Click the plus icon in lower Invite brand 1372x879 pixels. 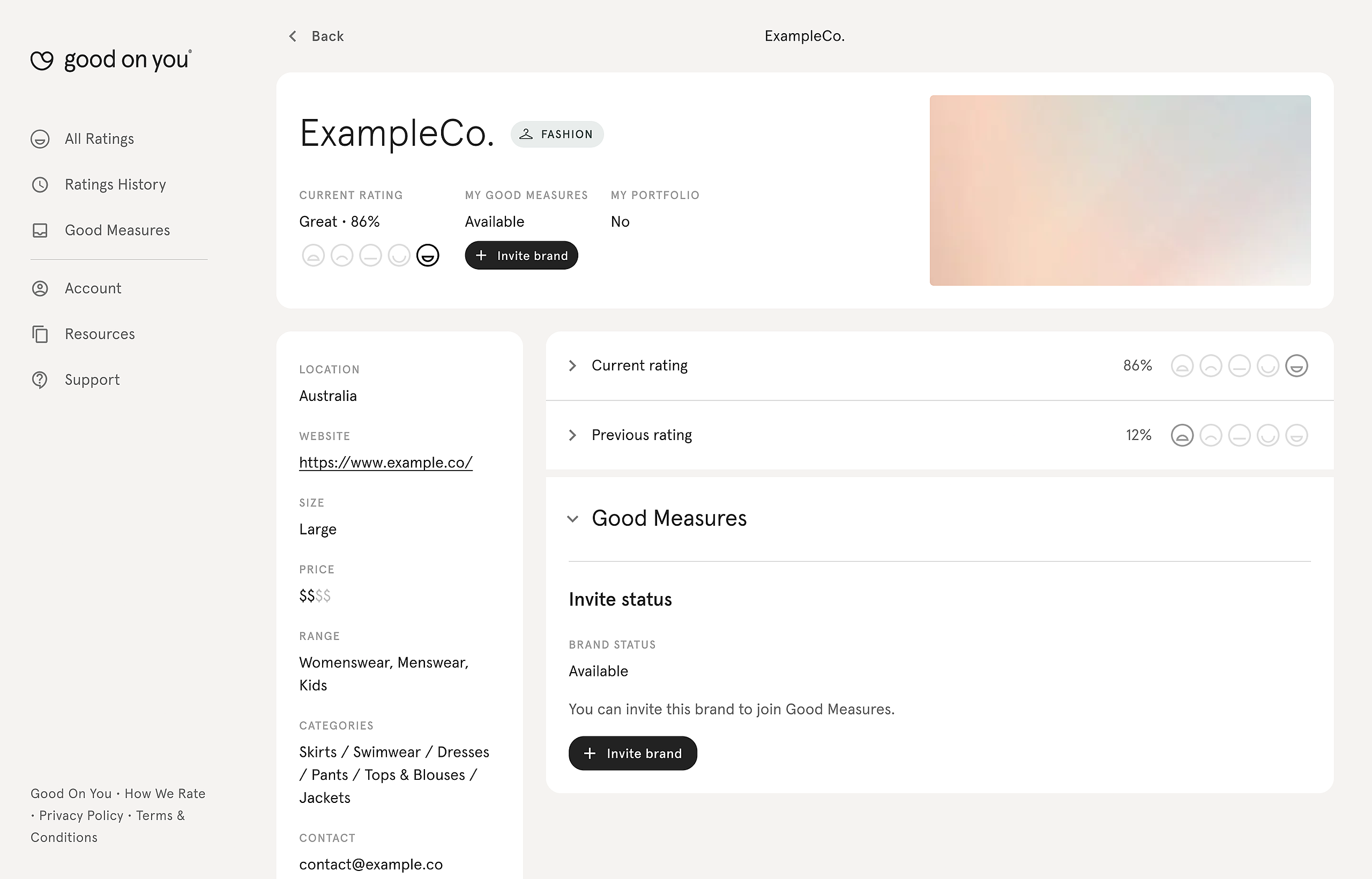pyautogui.click(x=590, y=754)
